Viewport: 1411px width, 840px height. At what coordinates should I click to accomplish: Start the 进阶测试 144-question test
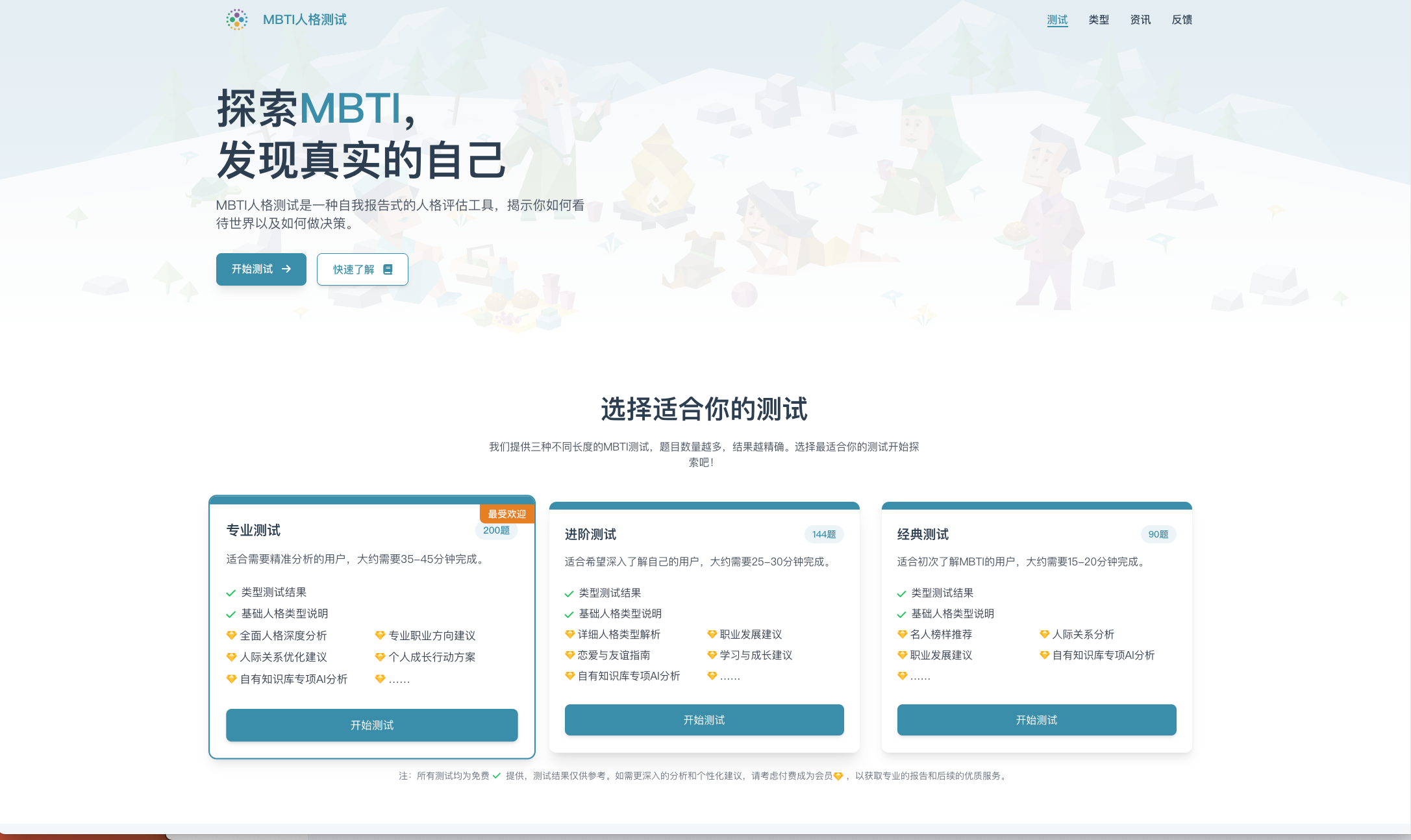[x=704, y=720]
